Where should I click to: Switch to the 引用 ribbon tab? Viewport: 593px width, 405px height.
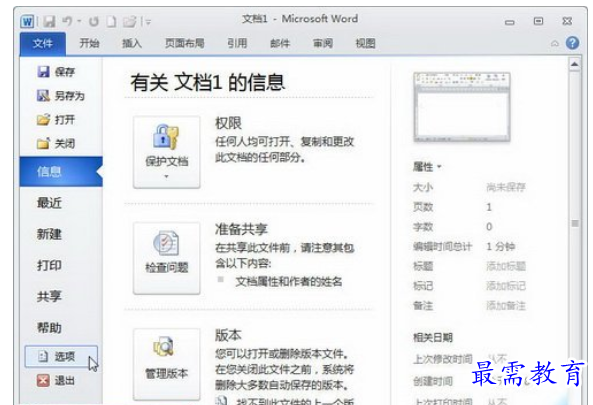click(x=237, y=43)
